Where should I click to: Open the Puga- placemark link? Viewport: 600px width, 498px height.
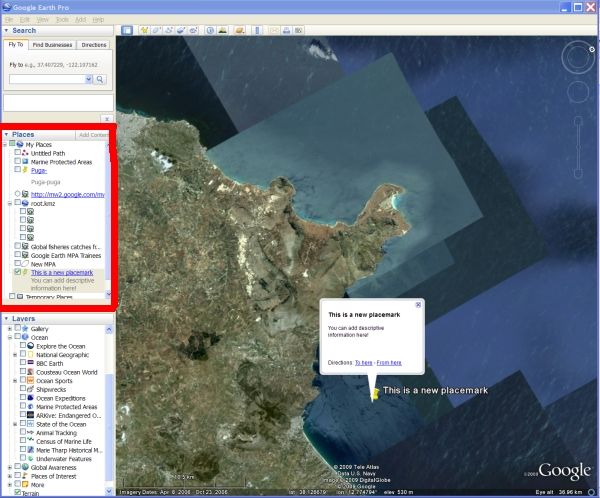39,170
